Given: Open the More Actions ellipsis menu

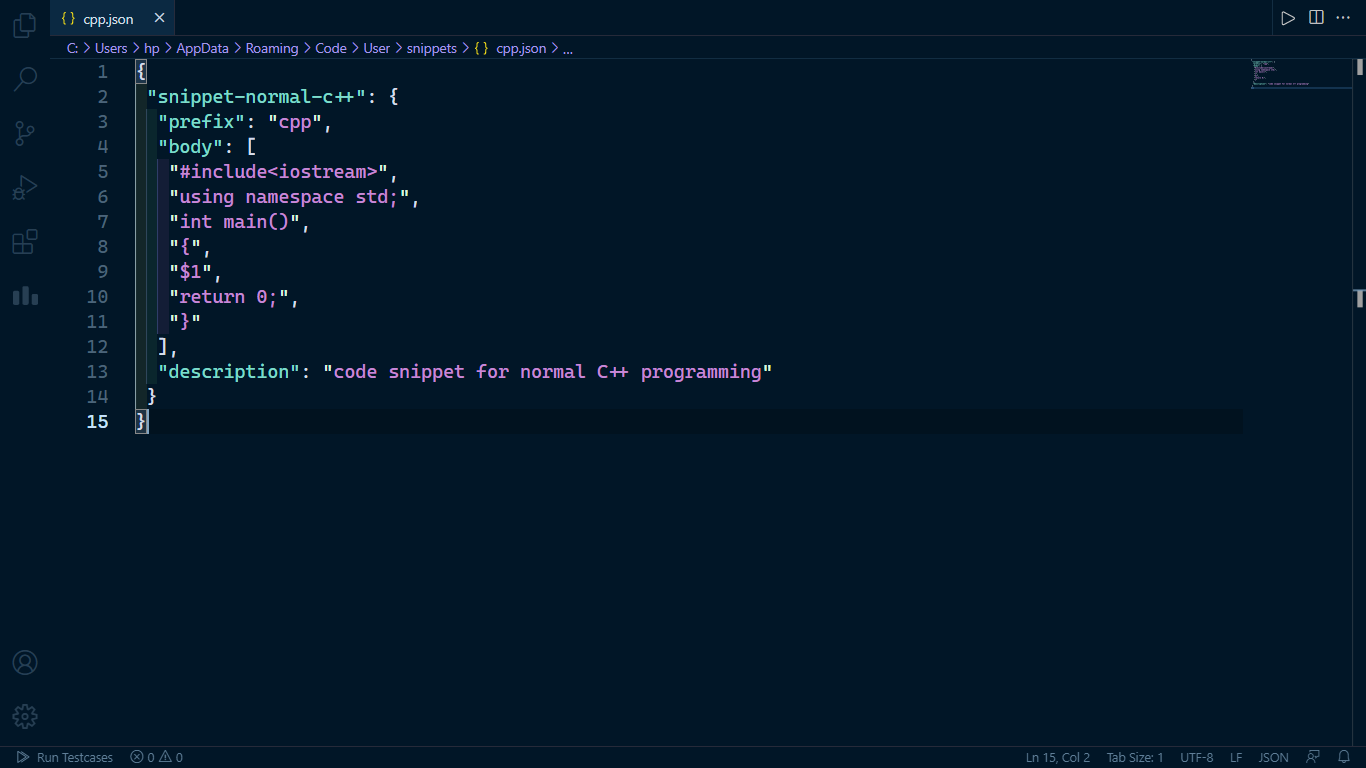Looking at the screenshot, I should (1343, 18).
